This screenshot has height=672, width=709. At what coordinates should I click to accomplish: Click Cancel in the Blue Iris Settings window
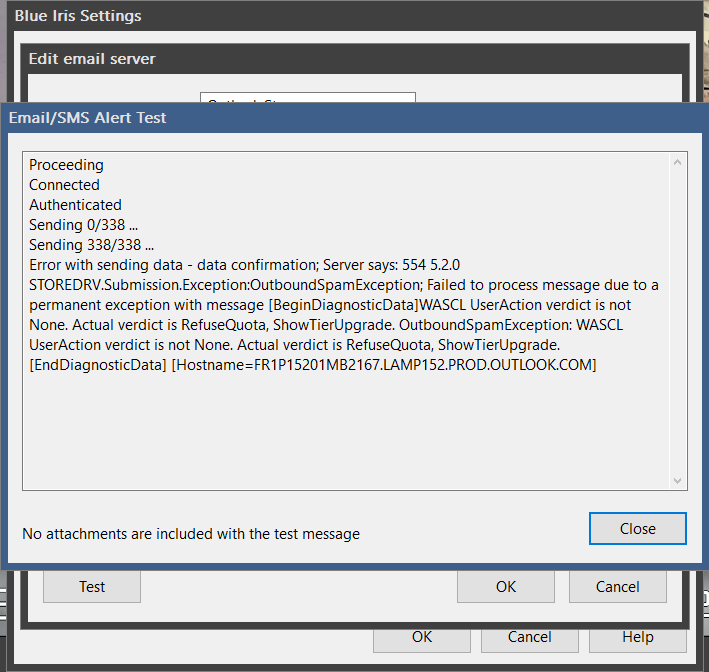coord(529,640)
